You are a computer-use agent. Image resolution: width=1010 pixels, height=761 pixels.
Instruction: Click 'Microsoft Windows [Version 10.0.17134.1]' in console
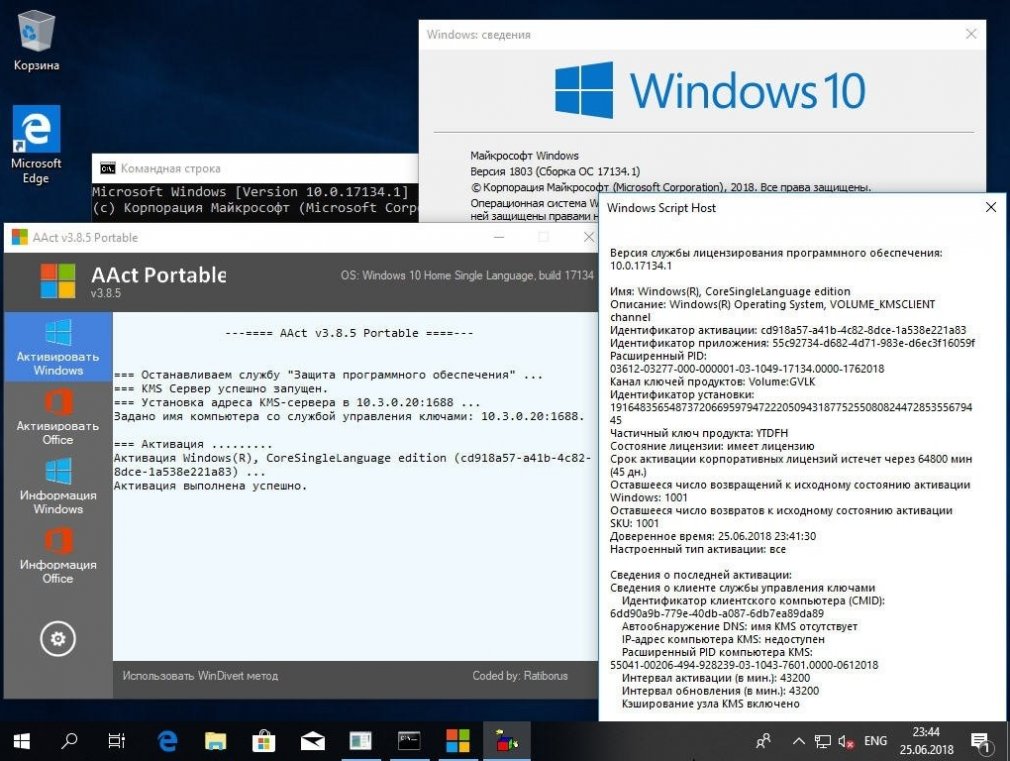click(x=251, y=191)
